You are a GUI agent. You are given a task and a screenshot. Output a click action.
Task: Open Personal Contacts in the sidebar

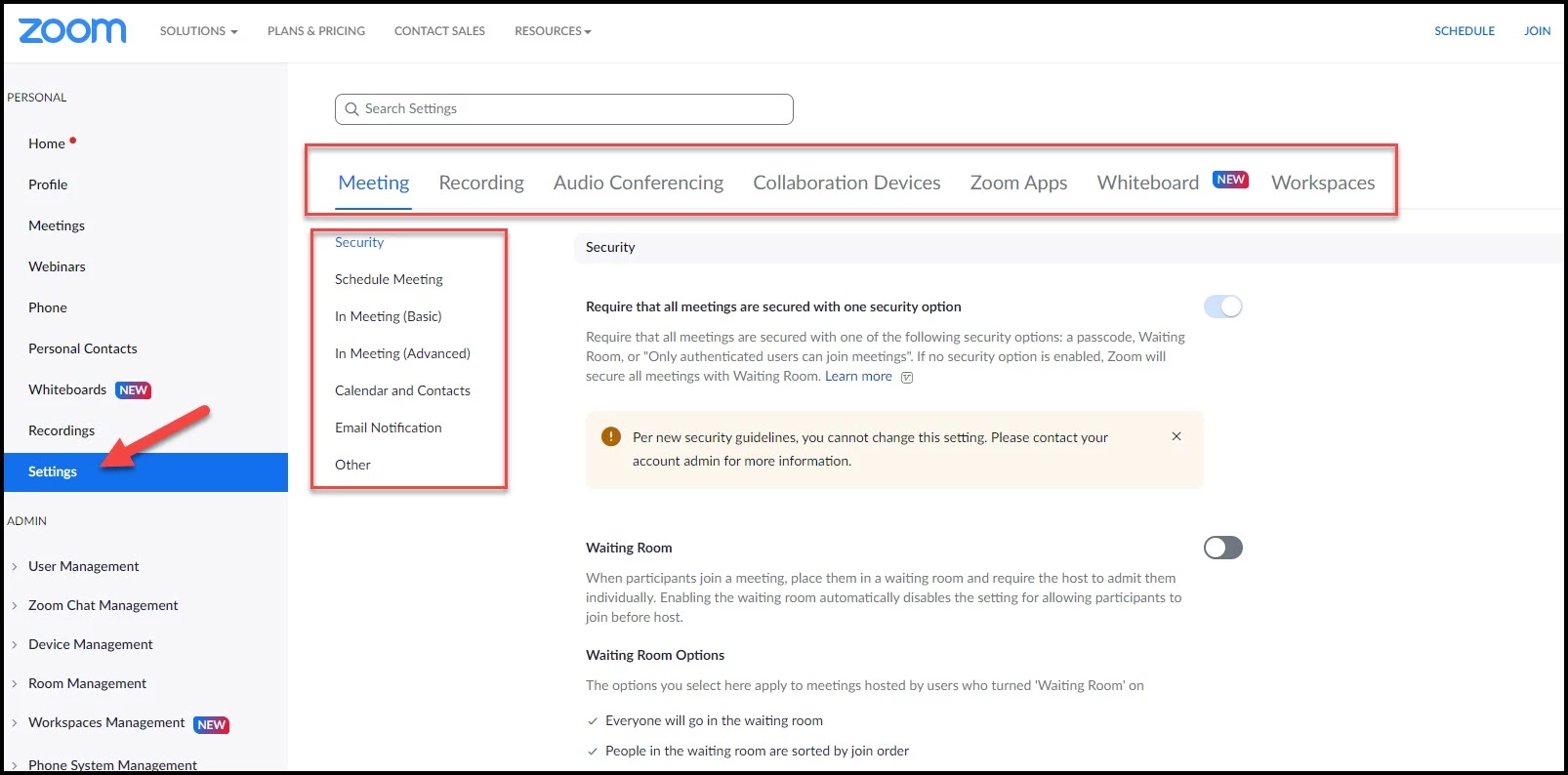83,348
